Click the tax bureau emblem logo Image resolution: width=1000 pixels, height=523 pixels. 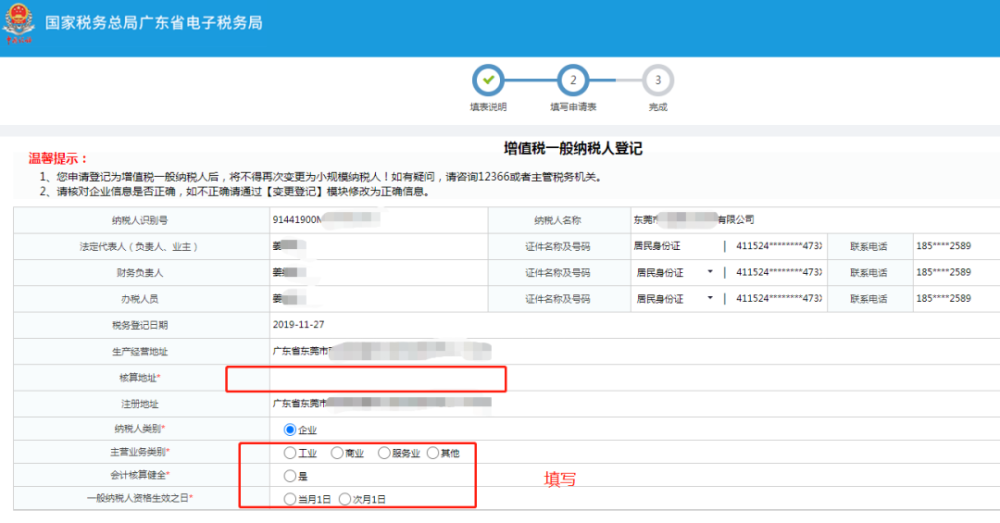click(x=18, y=23)
